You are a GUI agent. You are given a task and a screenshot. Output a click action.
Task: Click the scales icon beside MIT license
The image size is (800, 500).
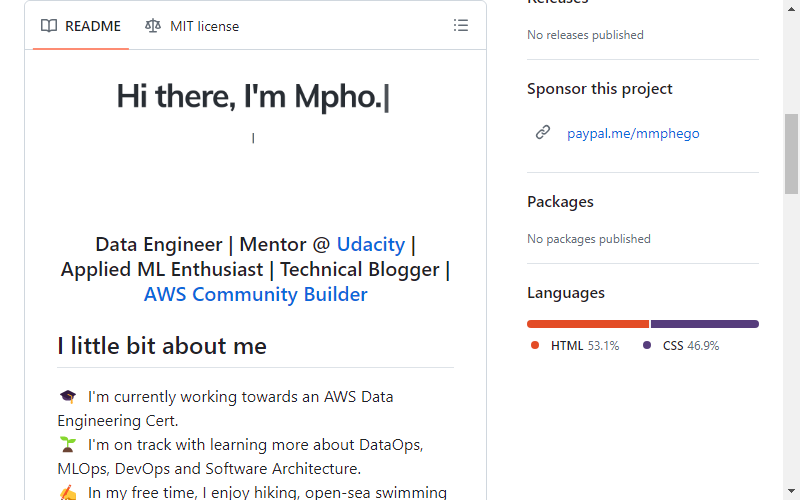[153, 26]
